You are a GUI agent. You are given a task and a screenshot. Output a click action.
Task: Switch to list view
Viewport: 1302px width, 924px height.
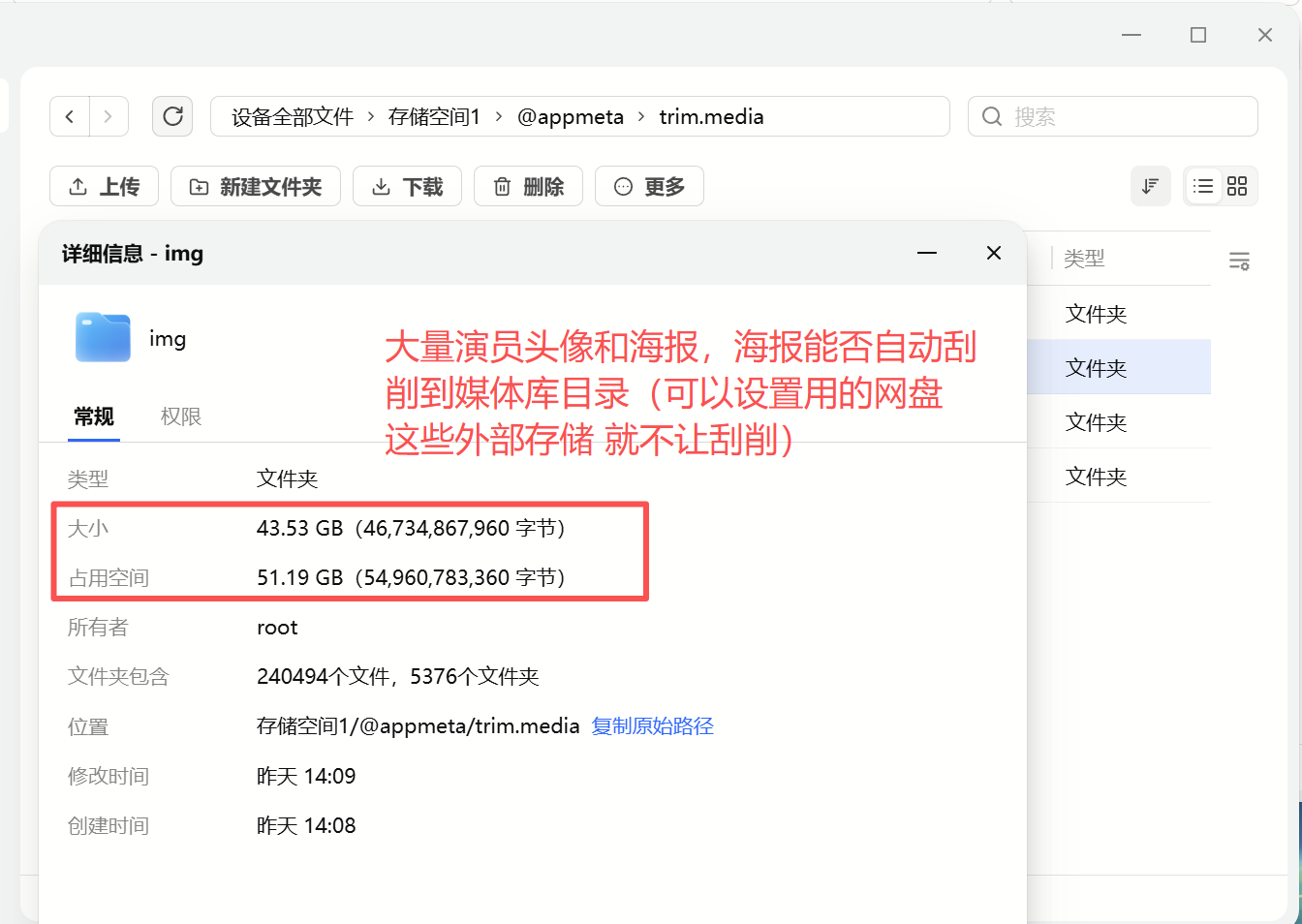1203,186
